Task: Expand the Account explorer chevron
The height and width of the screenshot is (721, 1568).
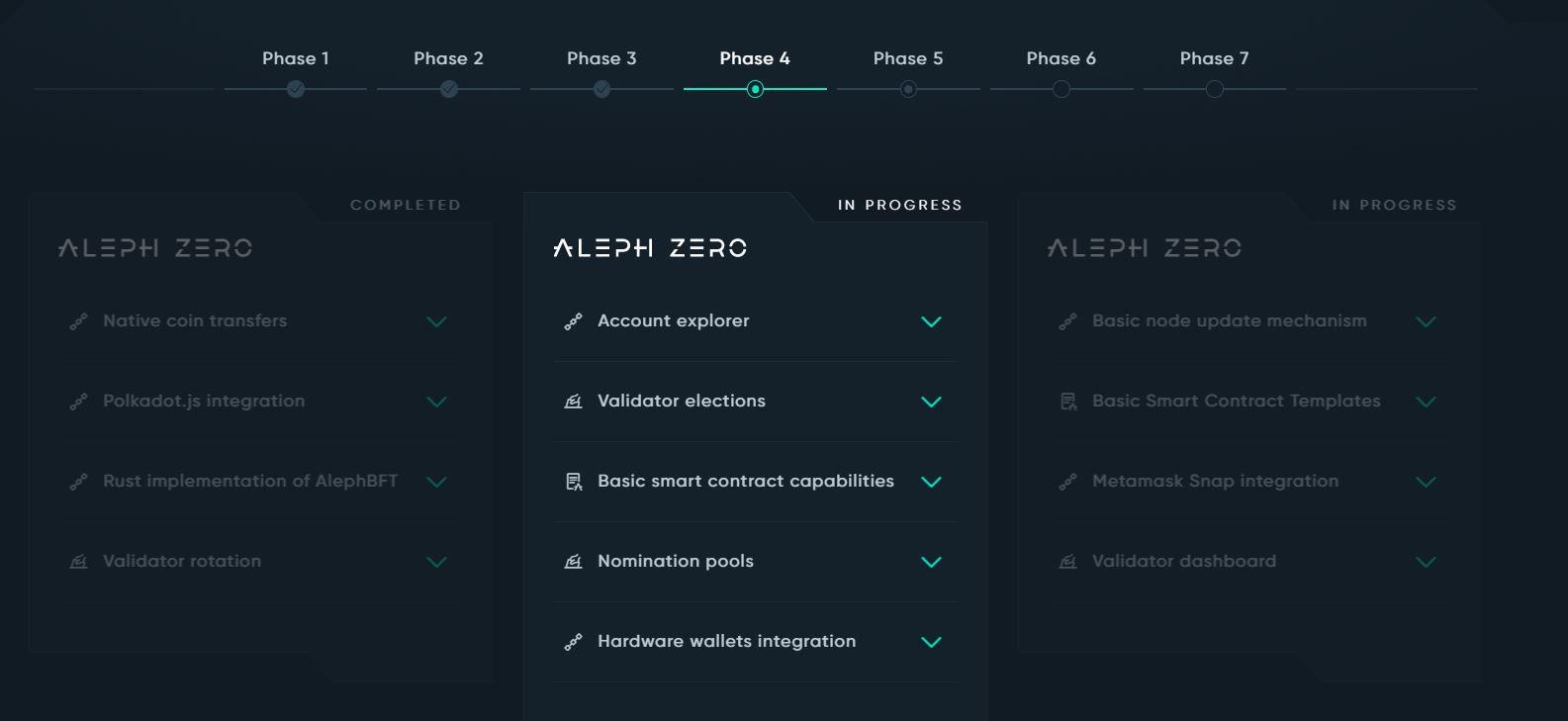Action: click(931, 321)
